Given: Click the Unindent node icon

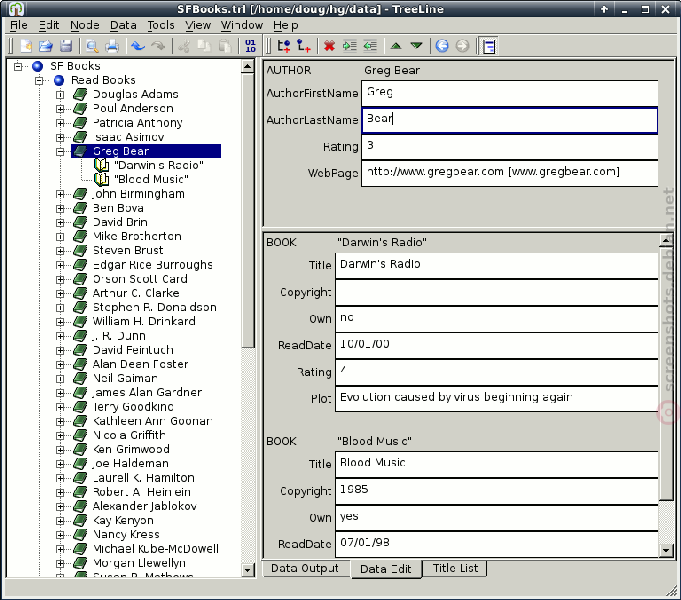Looking at the screenshot, I should pos(370,46).
